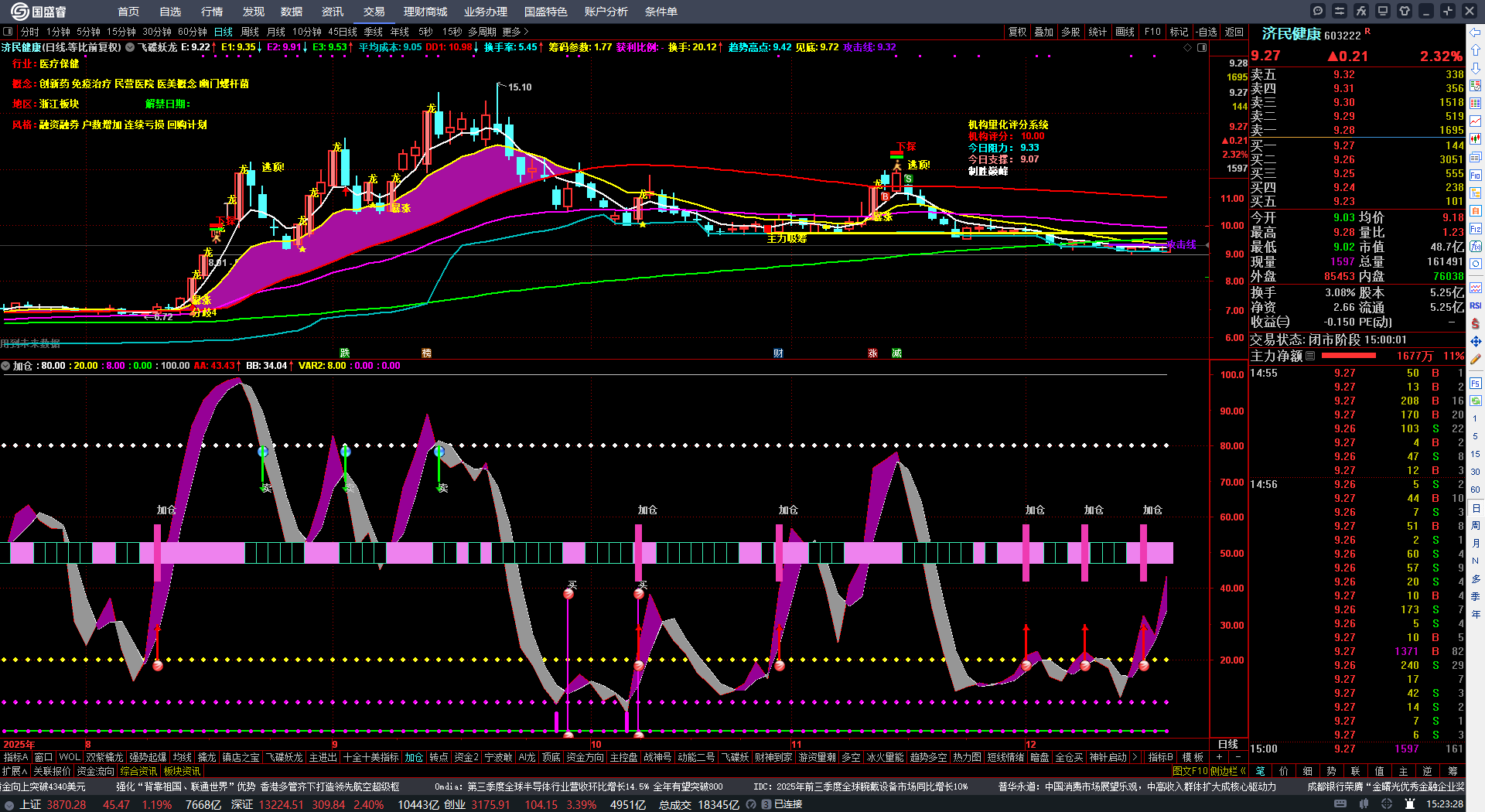This screenshot has height=812, width=1485.
Task: Click the alarm siren icon in status bar
Action: (1409, 804)
